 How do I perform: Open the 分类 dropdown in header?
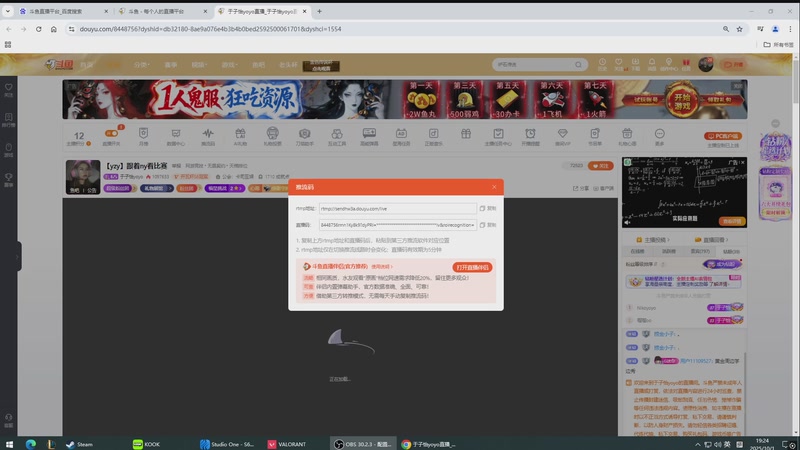(141, 65)
